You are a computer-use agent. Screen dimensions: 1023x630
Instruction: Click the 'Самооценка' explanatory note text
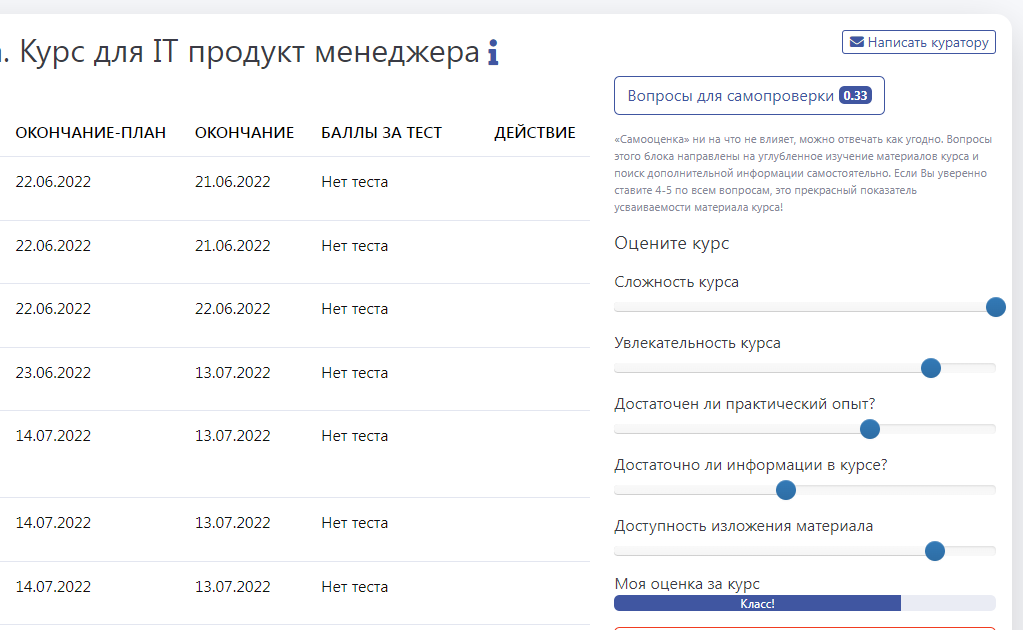point(800,173)
